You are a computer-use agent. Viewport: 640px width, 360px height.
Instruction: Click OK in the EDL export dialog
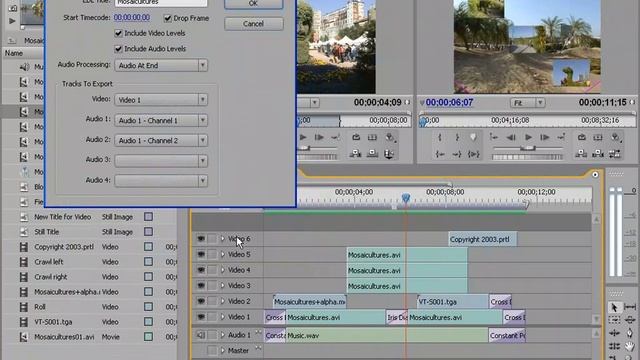coord(253,4)
